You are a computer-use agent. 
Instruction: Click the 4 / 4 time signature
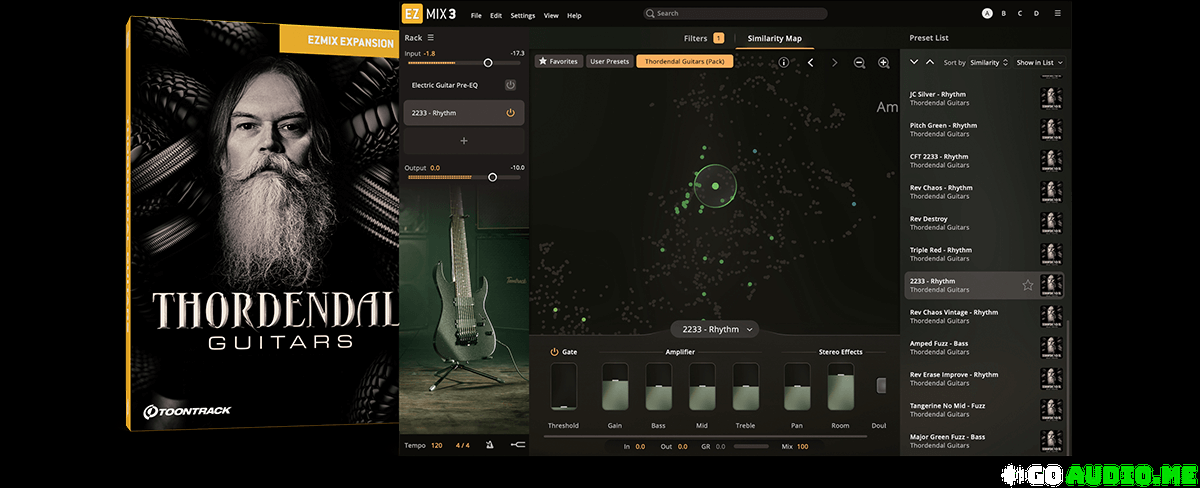point(463,445)
